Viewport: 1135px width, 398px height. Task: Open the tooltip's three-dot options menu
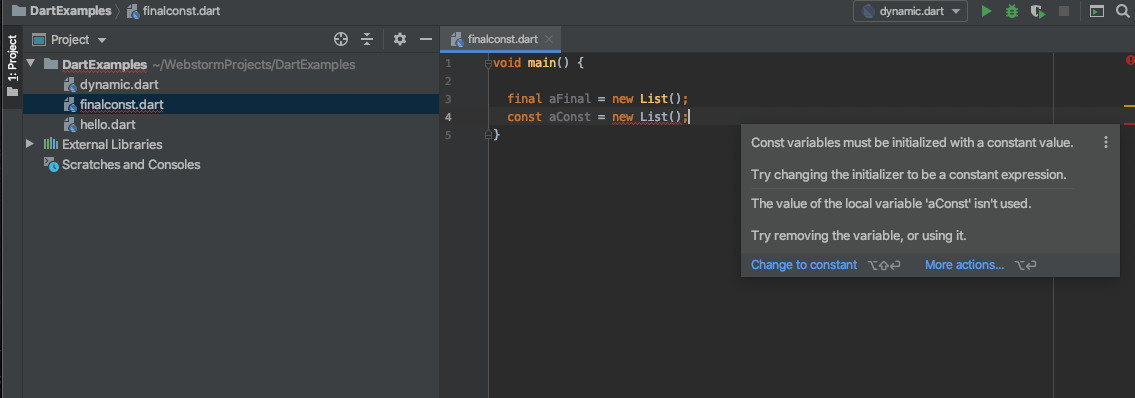tap(1105, 143)
